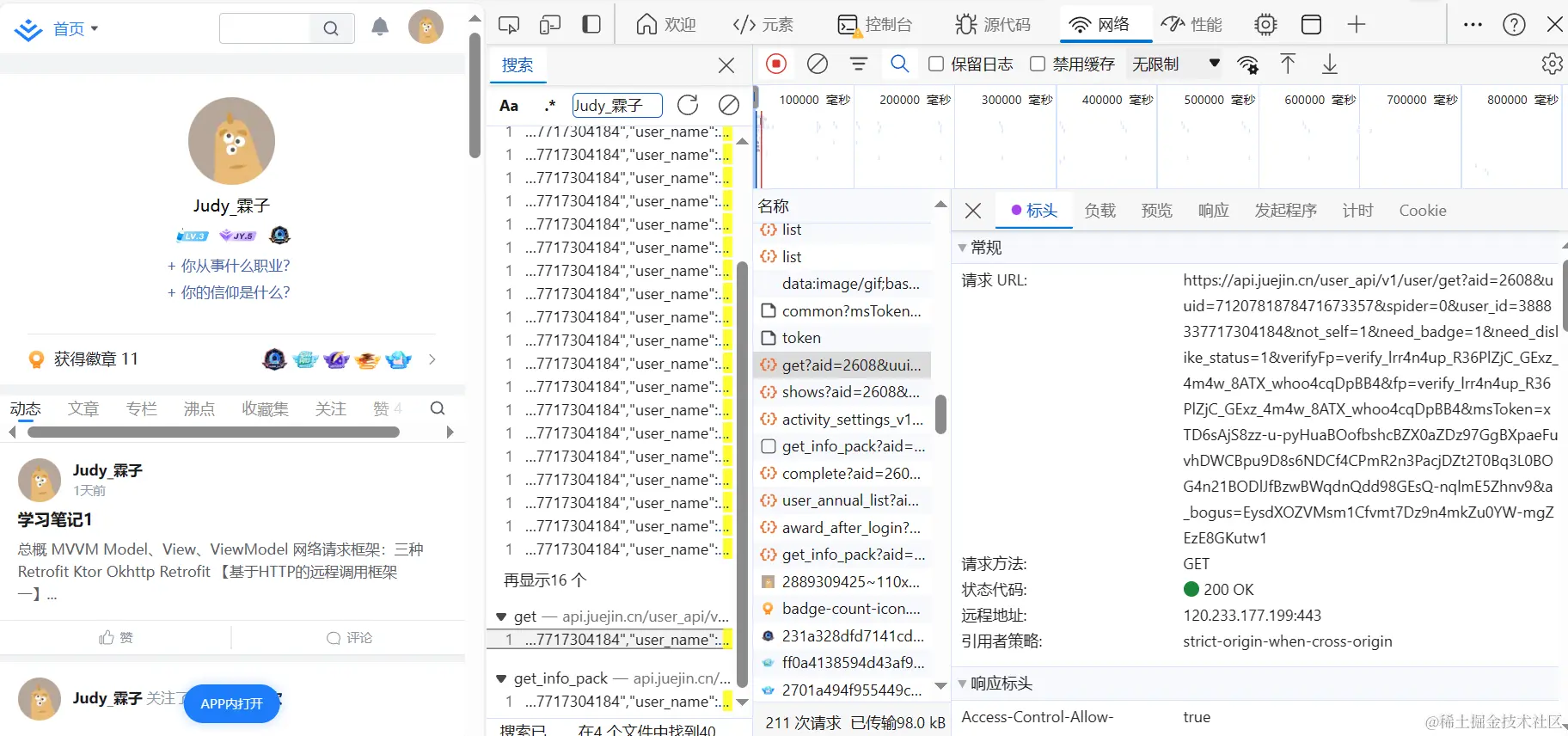Image resolution: width=1568 pixels, height=736 pixels.
Task: Click the DevTools dock side panel icon
Action: tap(591, 24)
